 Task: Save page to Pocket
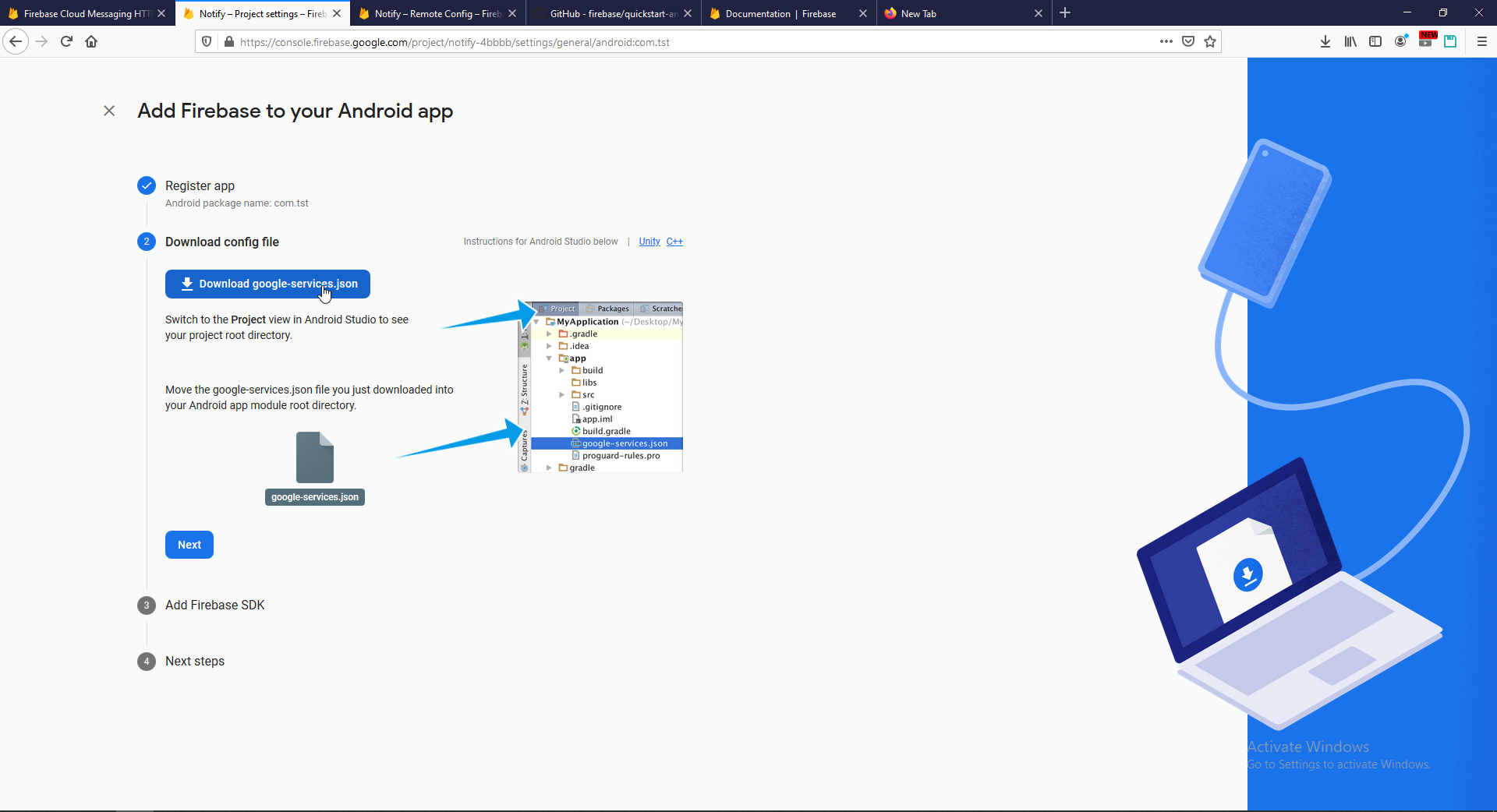coord(1188,41)
